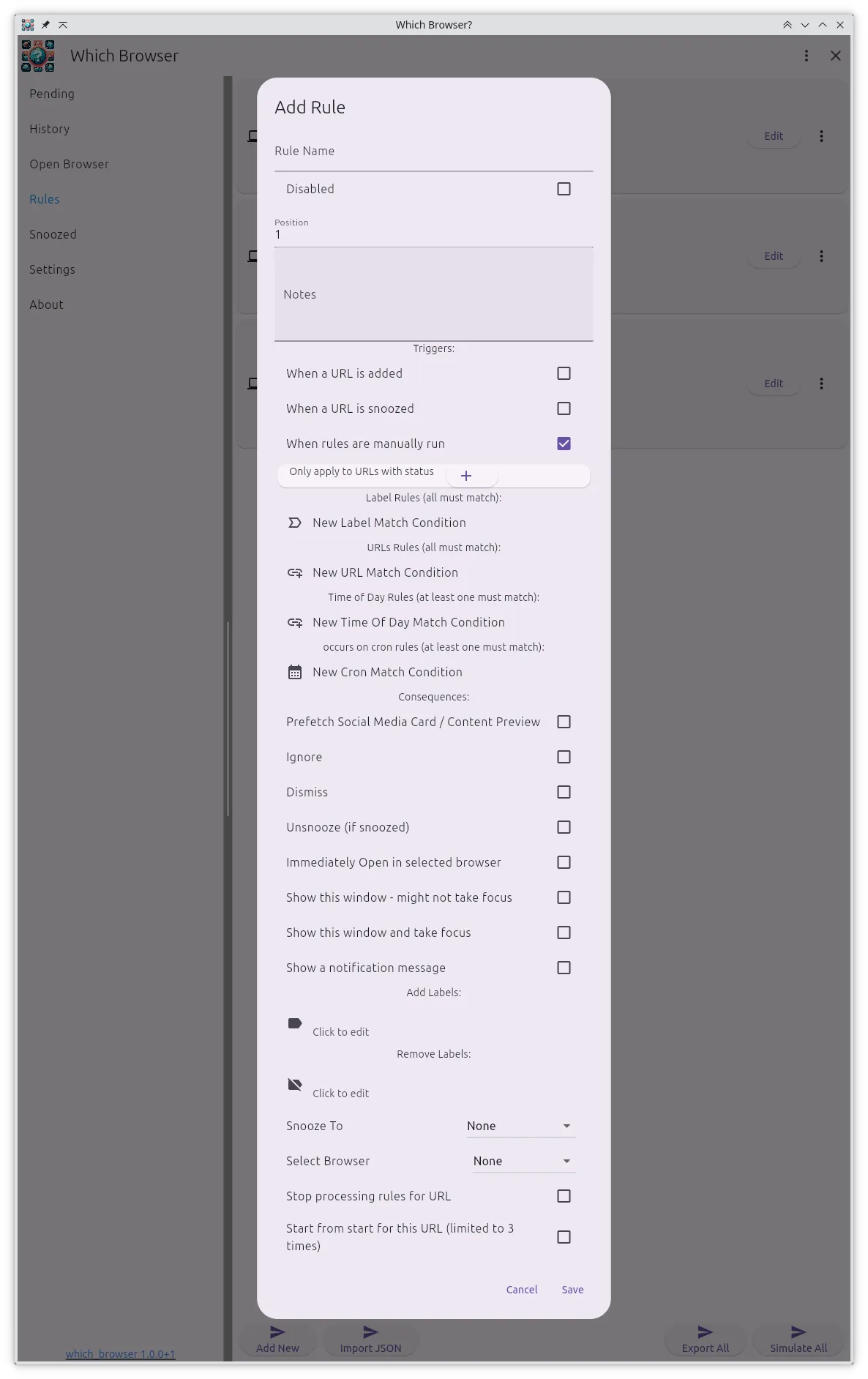Image resolution: width=868 pixels, height=1379 pixels.
Task: Click the Simulate All send icon
Action: point(798,1332)
